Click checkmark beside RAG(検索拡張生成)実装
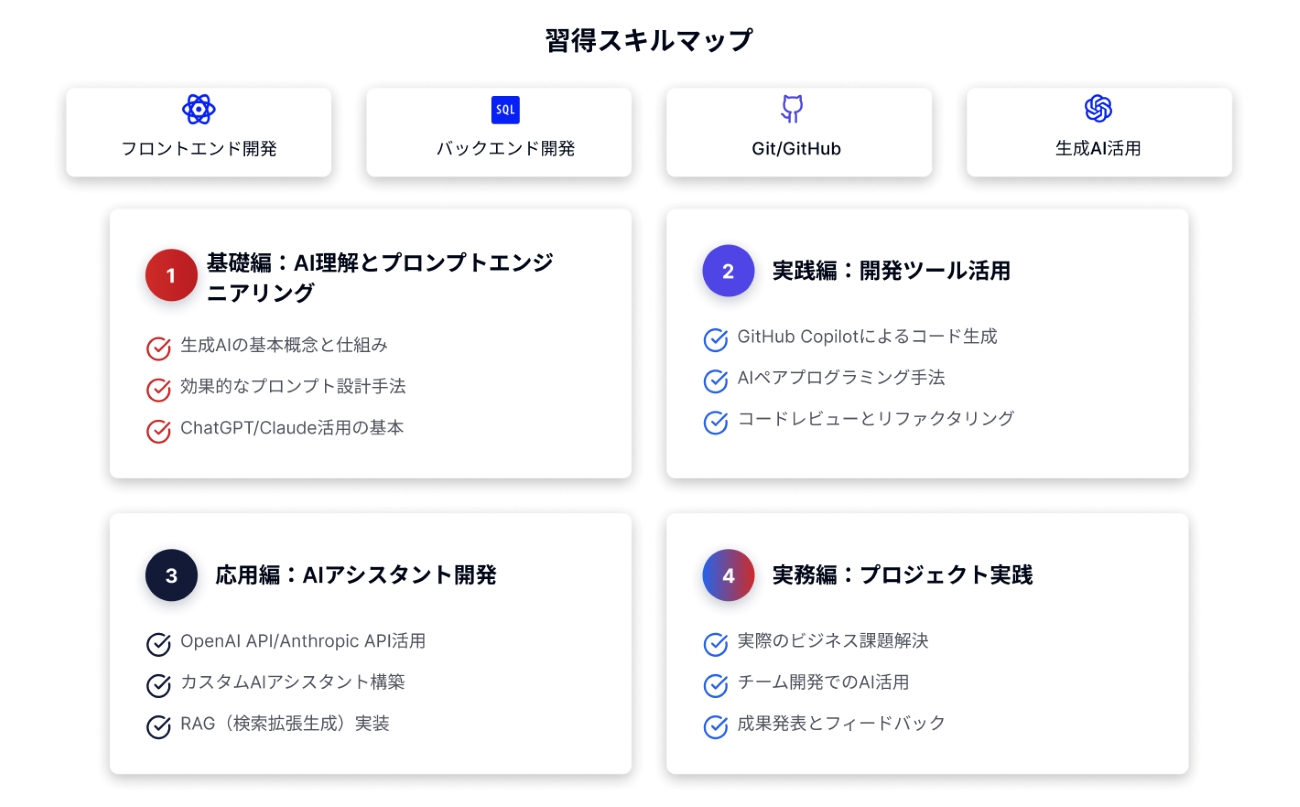 [158, 726]
